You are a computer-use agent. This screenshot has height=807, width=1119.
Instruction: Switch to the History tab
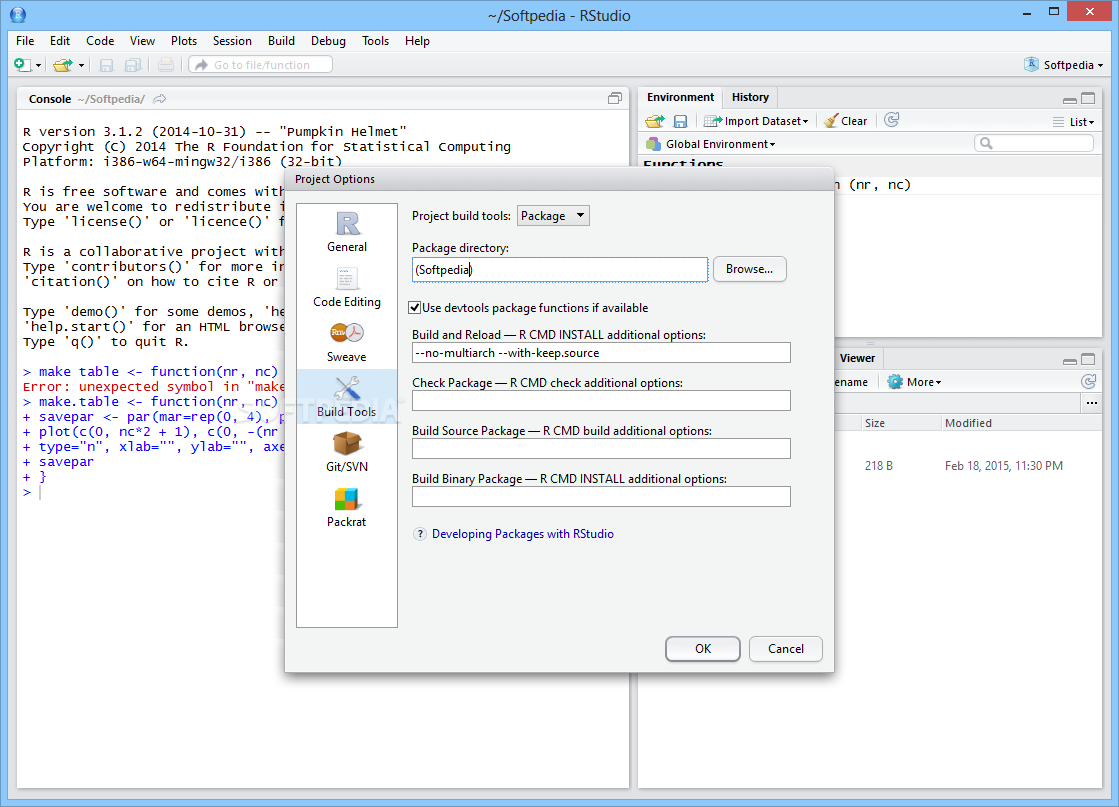point(750,97)
